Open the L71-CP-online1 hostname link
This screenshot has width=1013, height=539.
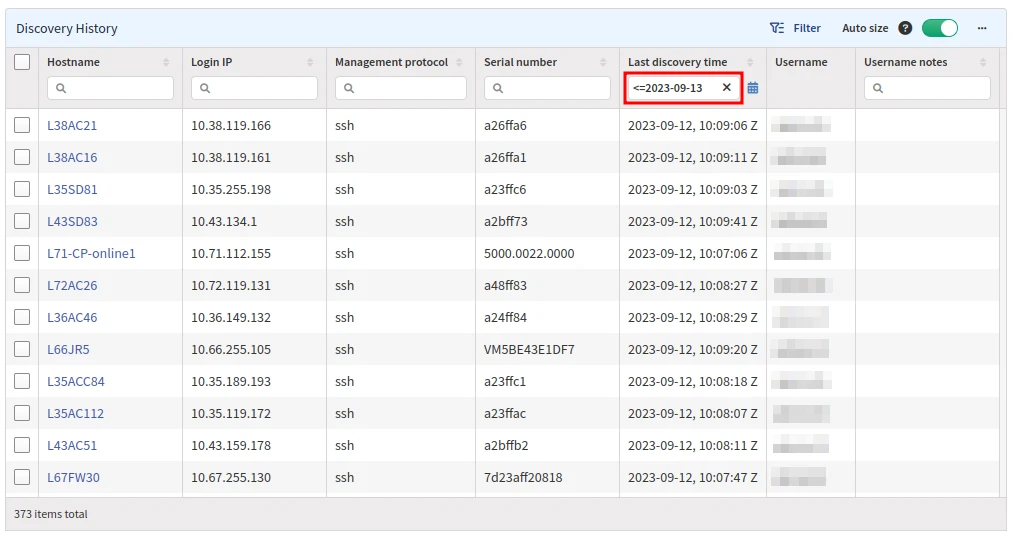tap(91, 253)
